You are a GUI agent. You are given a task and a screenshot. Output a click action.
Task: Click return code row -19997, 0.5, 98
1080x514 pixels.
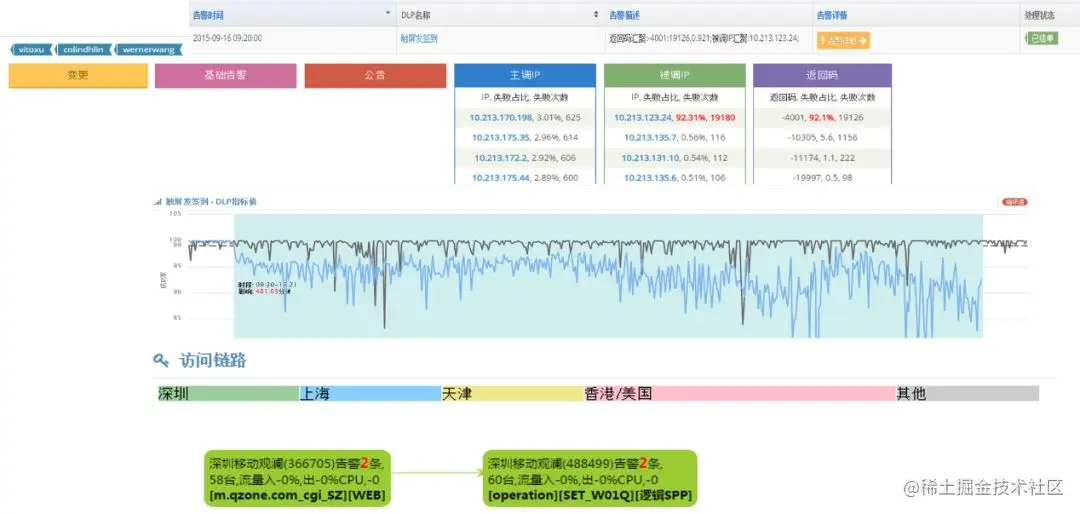[822, 178]
